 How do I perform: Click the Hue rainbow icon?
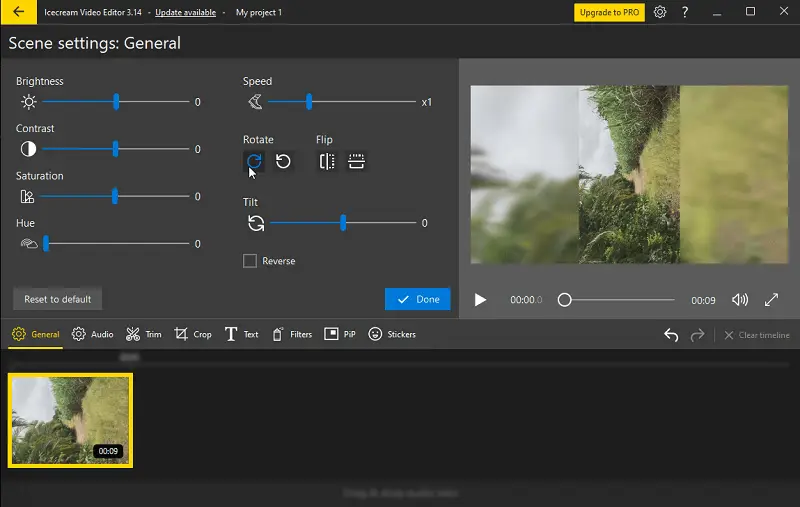click(x=29, y=244)
